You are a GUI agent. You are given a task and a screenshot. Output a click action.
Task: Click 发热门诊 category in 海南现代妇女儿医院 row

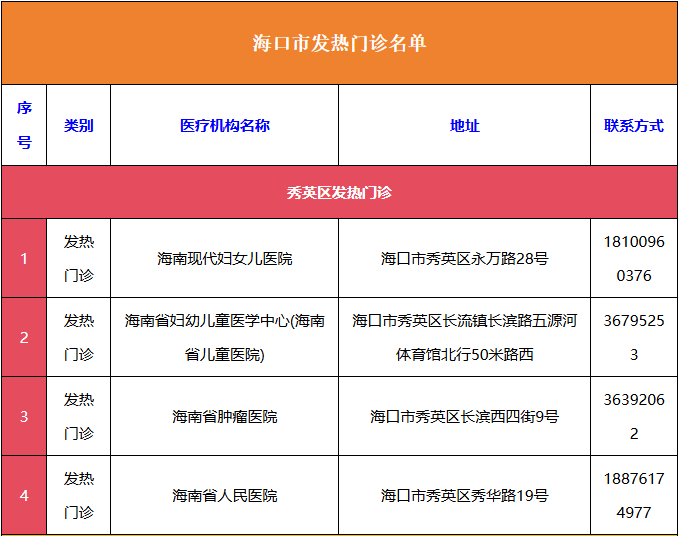pos(78,258)
